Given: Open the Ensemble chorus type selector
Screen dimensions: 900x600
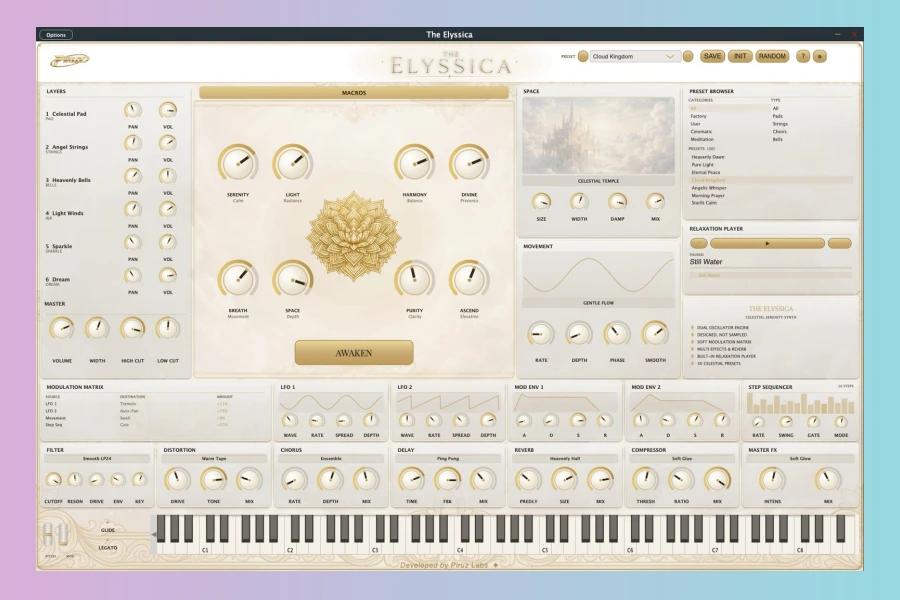Looking at the screenshot, I should point(331,459).
